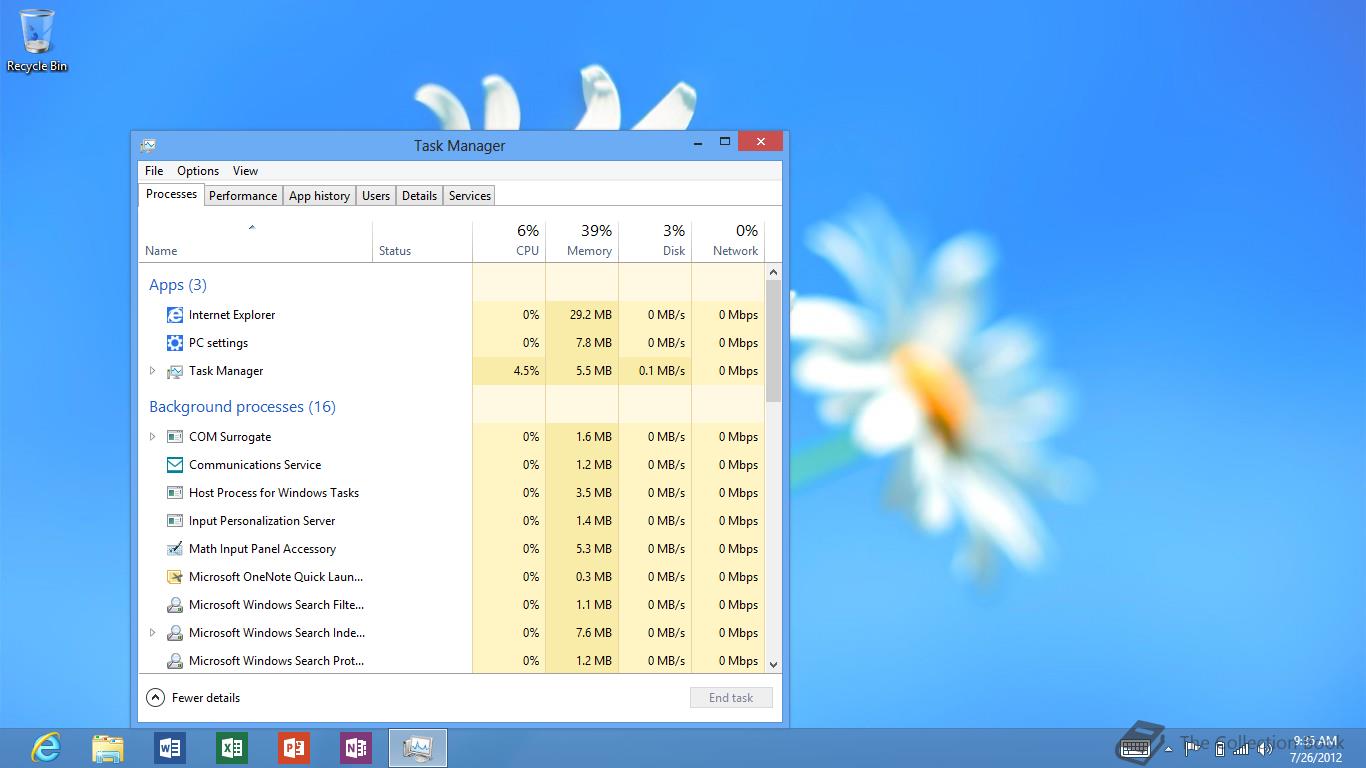Open the View menu
Screen dimensions: 1366x768
coord(245,171)
